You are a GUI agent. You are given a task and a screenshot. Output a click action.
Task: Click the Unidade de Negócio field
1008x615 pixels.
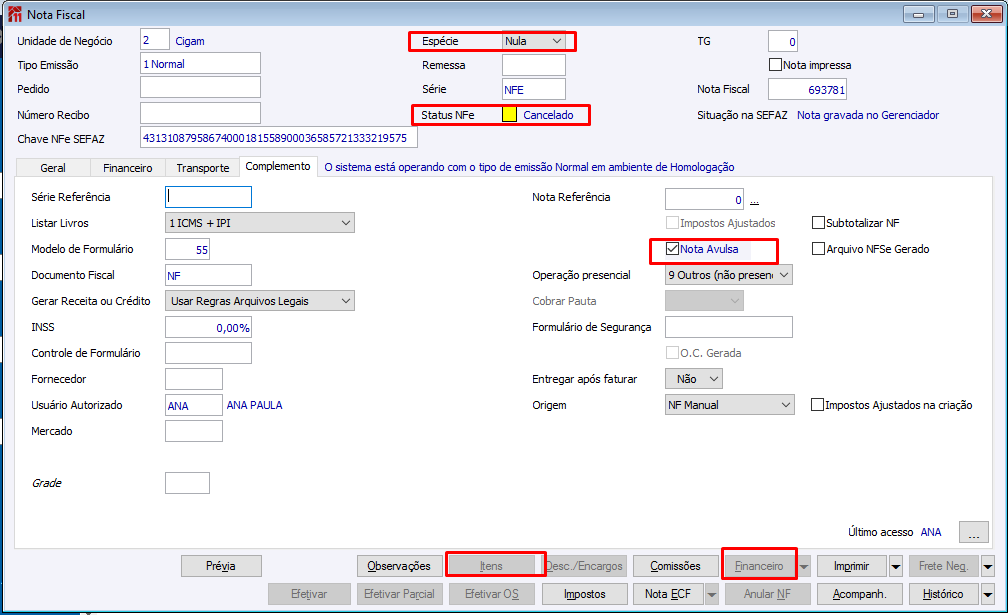click(x=155, y=39)
